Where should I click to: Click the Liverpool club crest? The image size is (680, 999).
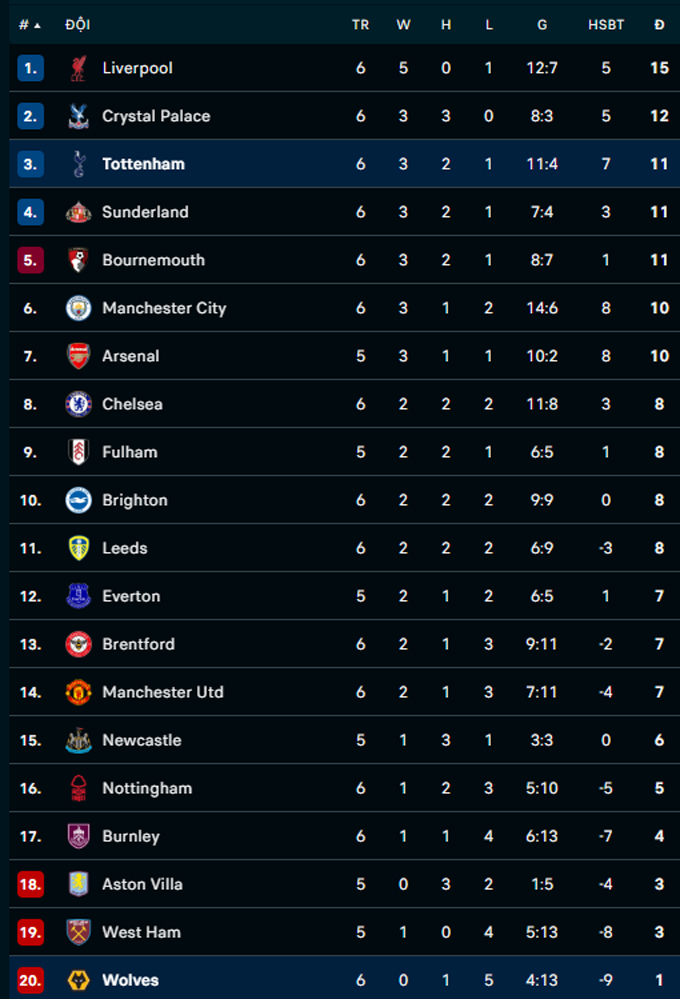pyautogui.click(x=78, y=68)
